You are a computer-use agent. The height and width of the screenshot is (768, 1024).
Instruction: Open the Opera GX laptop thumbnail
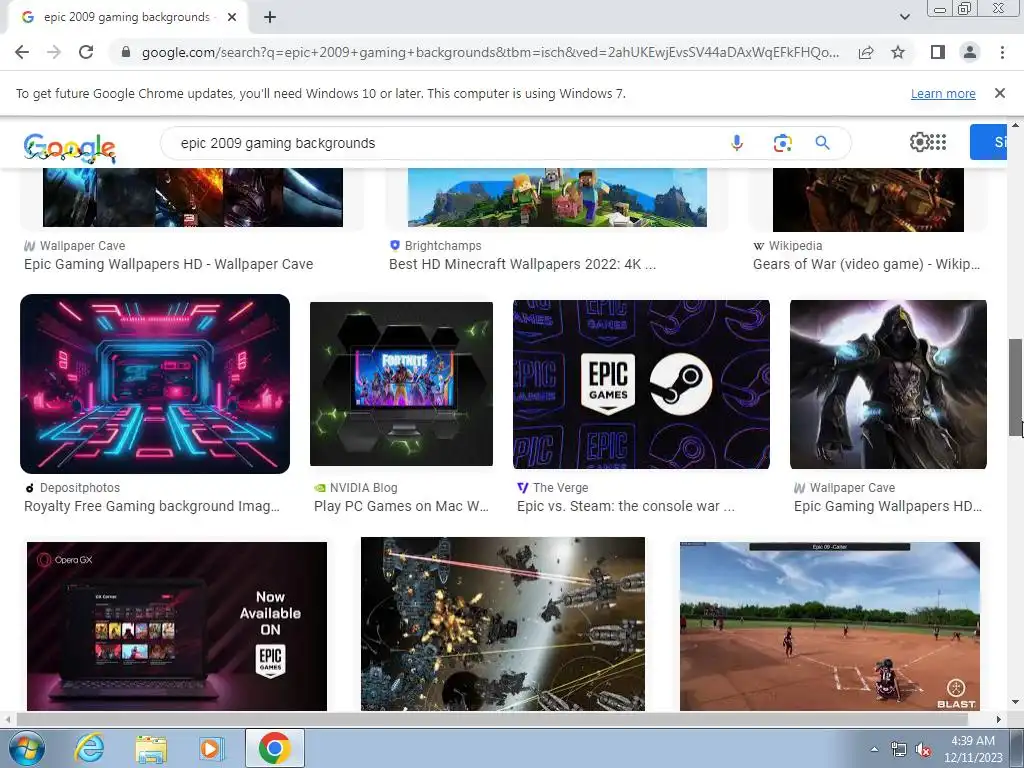(177, 626)
